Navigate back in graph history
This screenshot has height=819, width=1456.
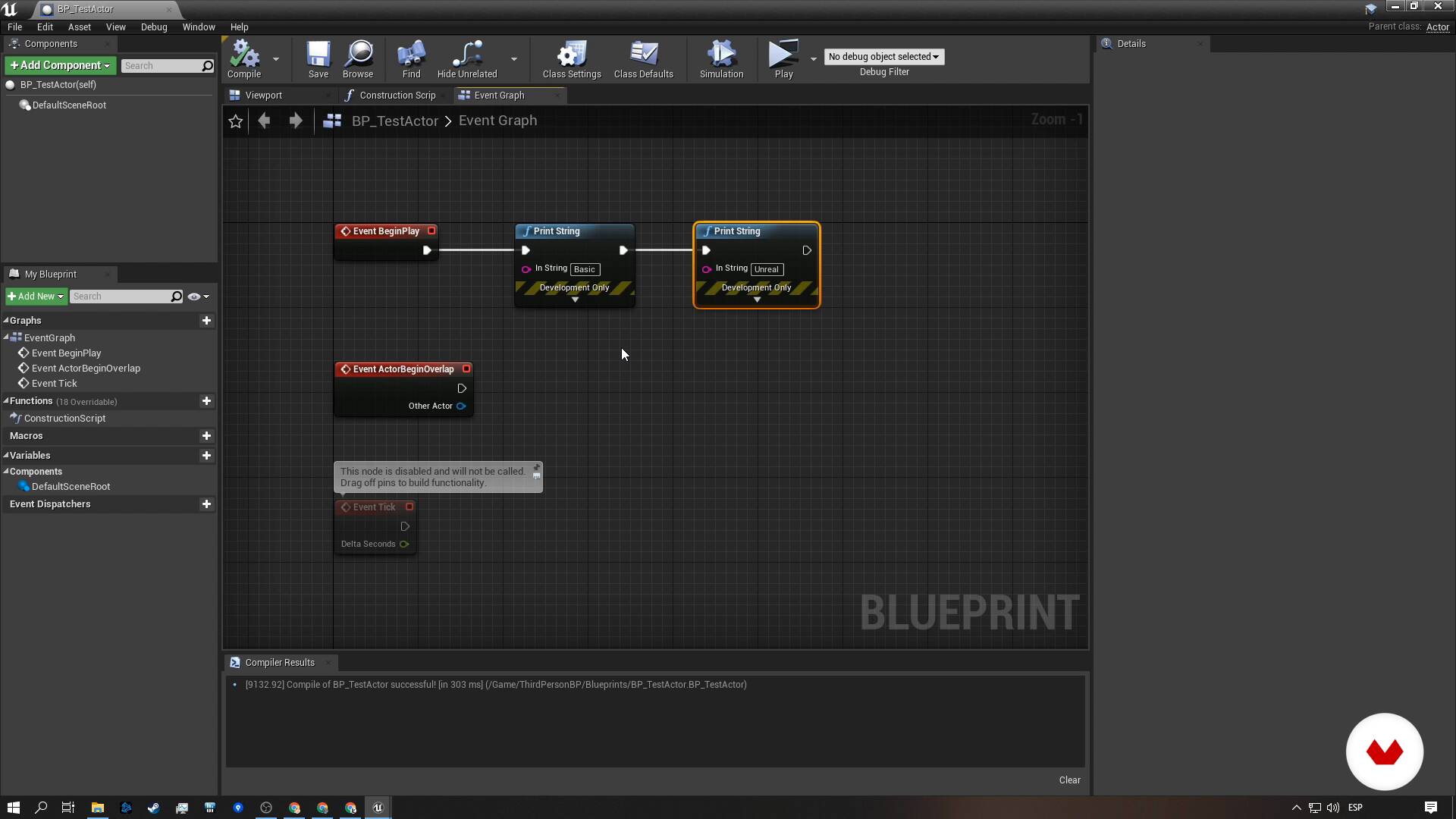pos(264,121)
